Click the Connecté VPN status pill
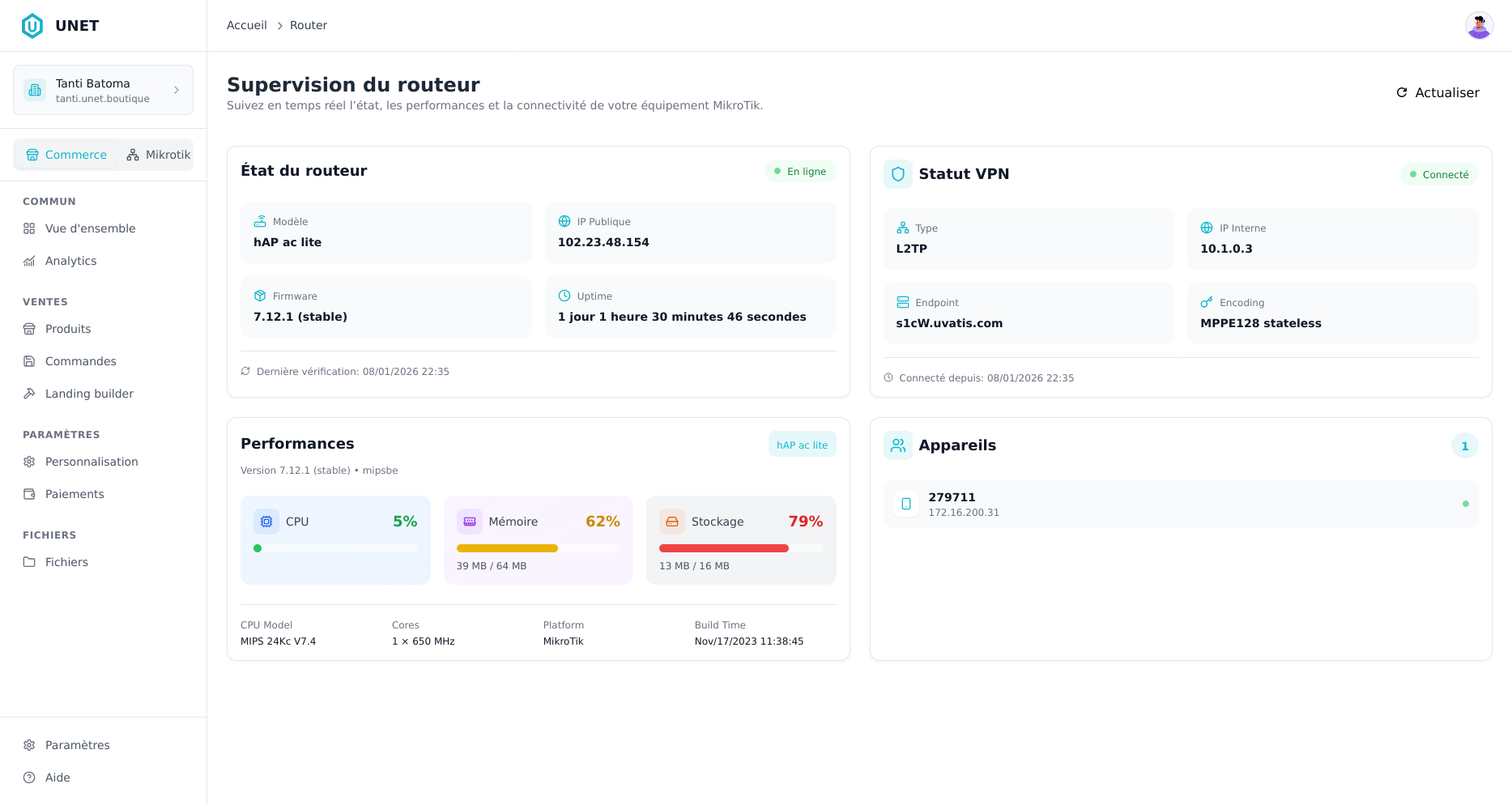 click(1439, 174)
